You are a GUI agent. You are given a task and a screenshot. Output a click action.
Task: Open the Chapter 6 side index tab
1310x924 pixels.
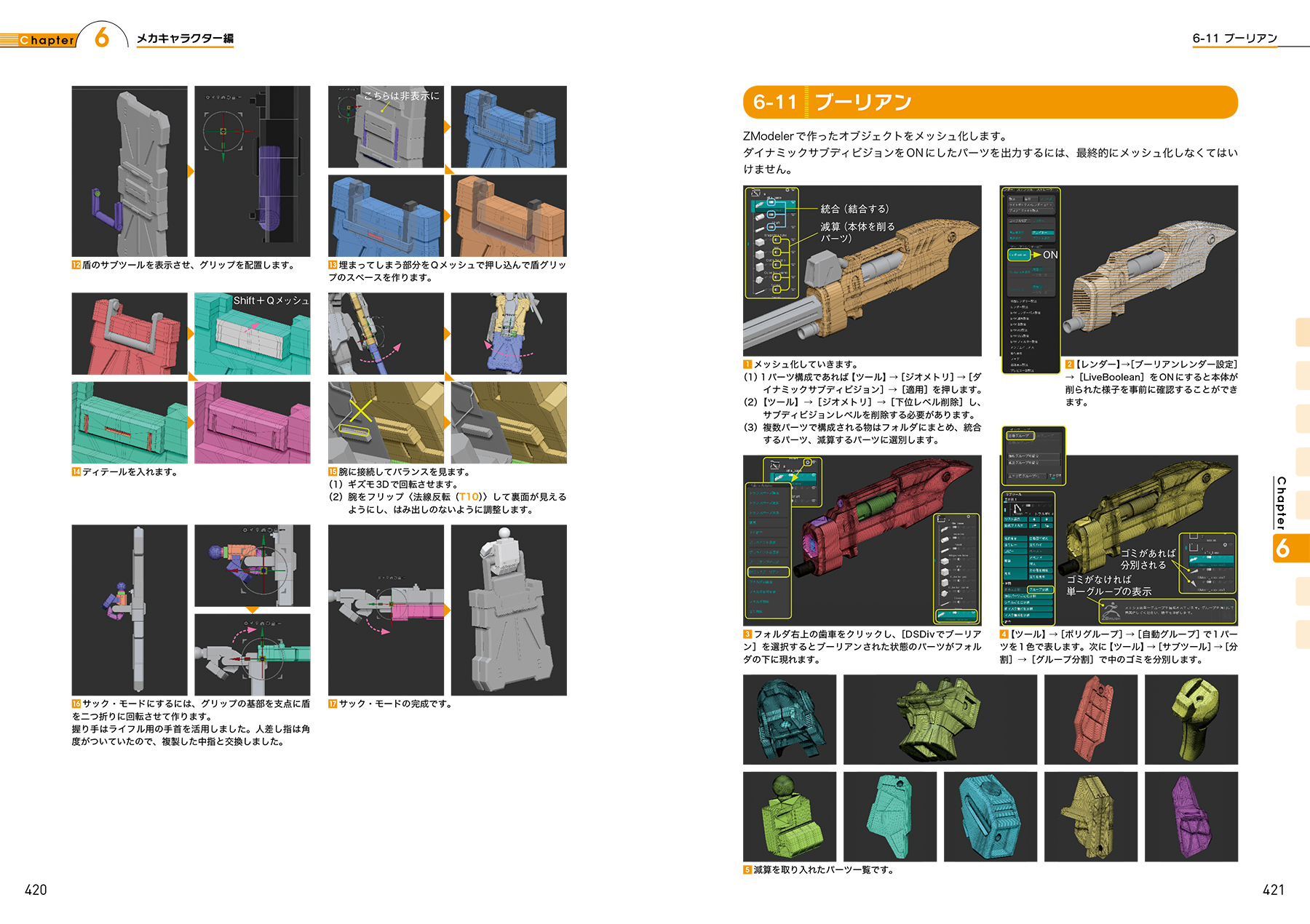(x=1290, y=548)
